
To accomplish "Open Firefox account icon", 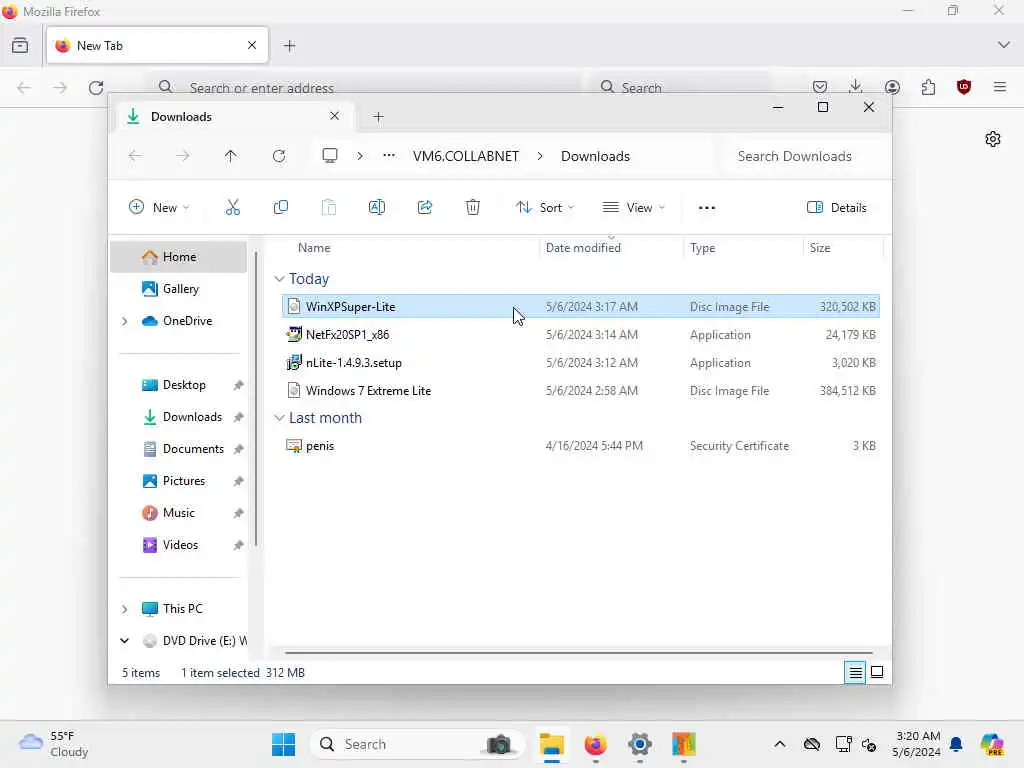I will pos(892,87).
